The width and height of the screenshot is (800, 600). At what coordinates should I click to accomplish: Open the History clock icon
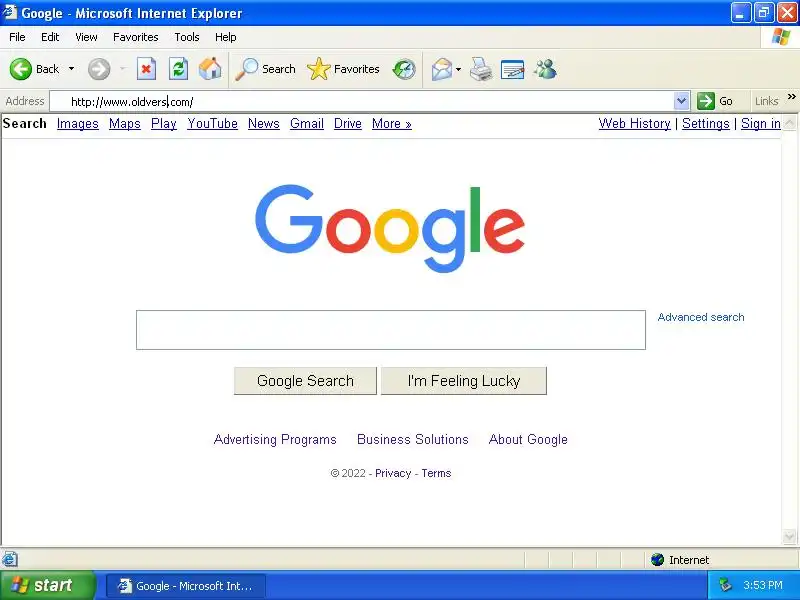tap(404, 69)
